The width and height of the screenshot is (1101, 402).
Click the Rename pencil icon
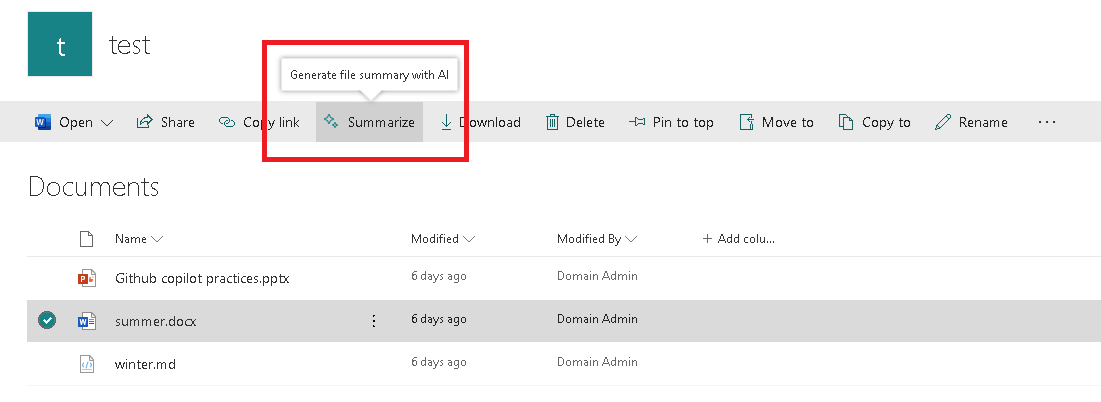(x=943, y=123)
